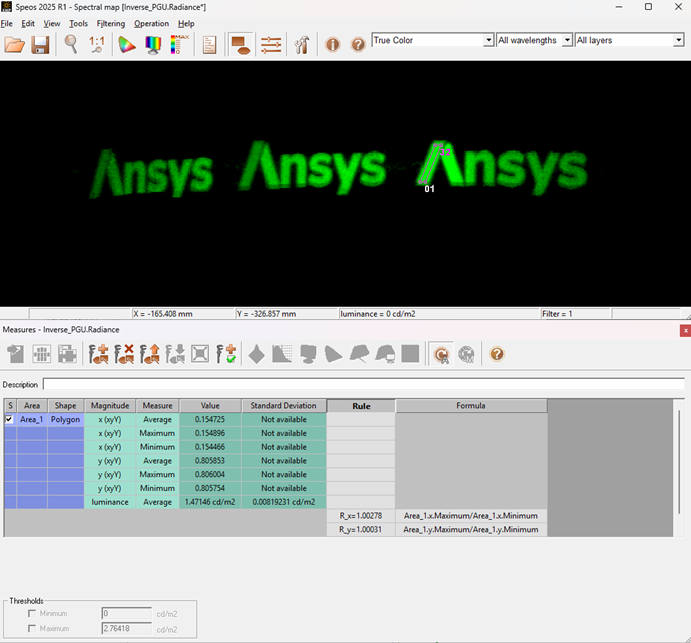Click the measures table vertical scrollbar
Viewport: 691px width, 643px height.
tap(679, 461)
